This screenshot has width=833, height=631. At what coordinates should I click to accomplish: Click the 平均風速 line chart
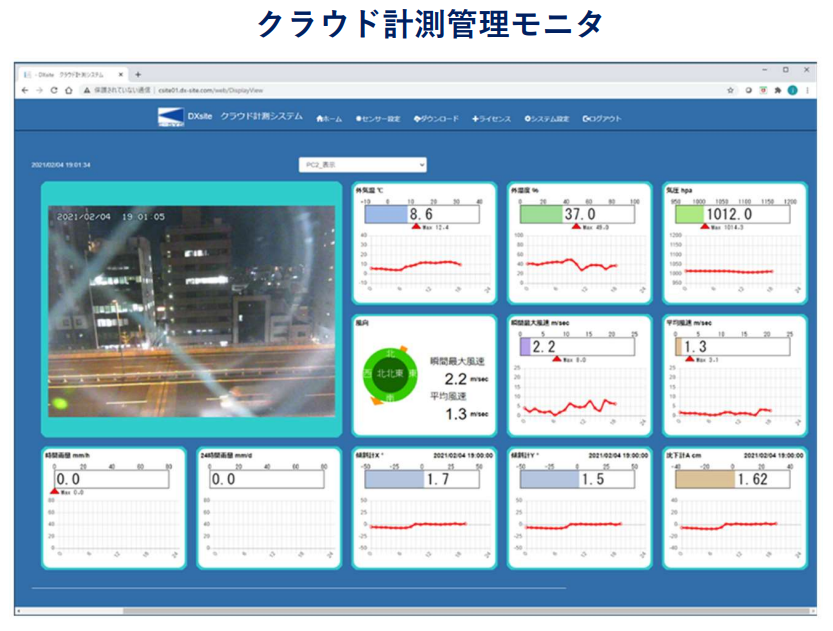click(735, 395)
